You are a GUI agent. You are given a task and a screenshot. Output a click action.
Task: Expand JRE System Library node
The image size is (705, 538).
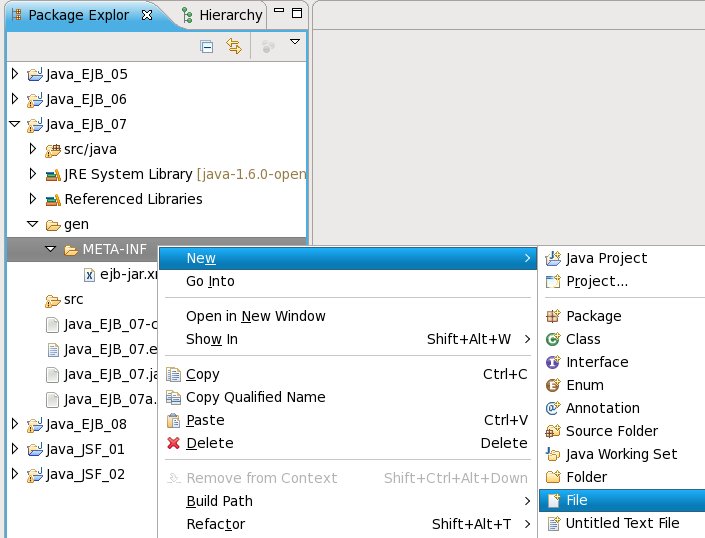tap(32, 173)
